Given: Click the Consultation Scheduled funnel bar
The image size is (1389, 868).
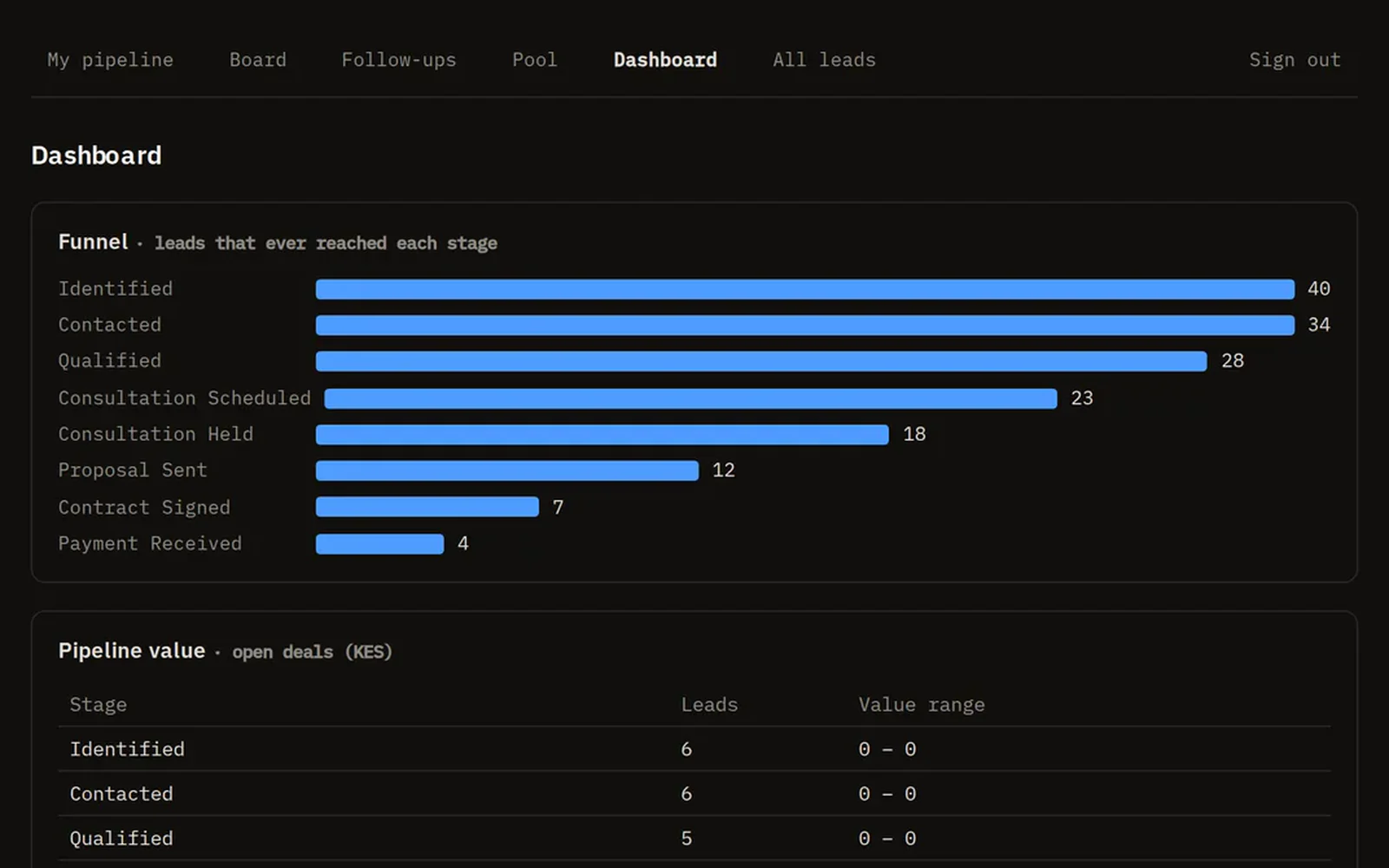Looking at the screenshot, I should [x=691, y=398].
